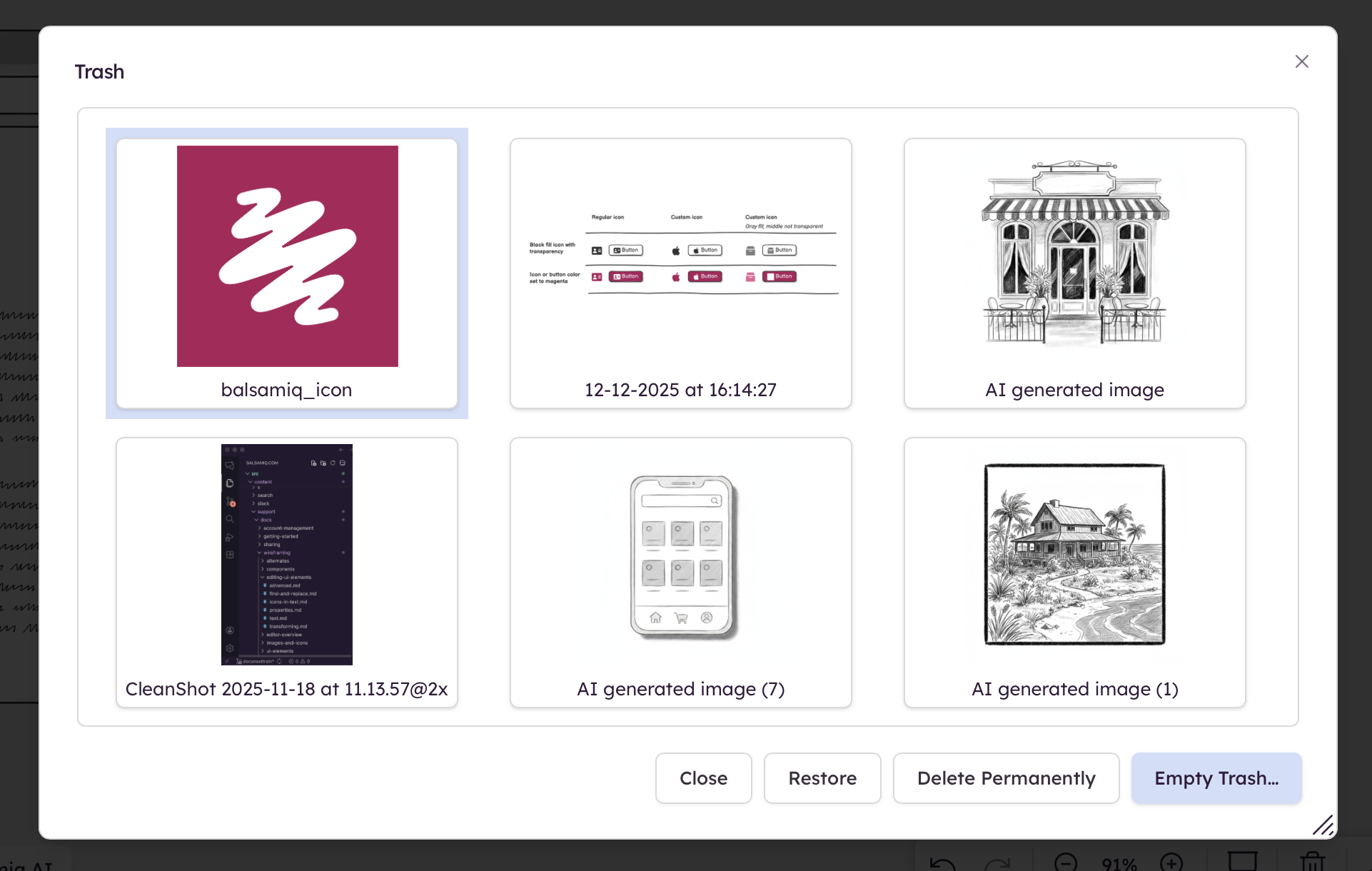Image resolution: width=1372 pixels, height=871 pixels.
Task: Open the Empty Trash confirmation
Action: click(1216, 778)
